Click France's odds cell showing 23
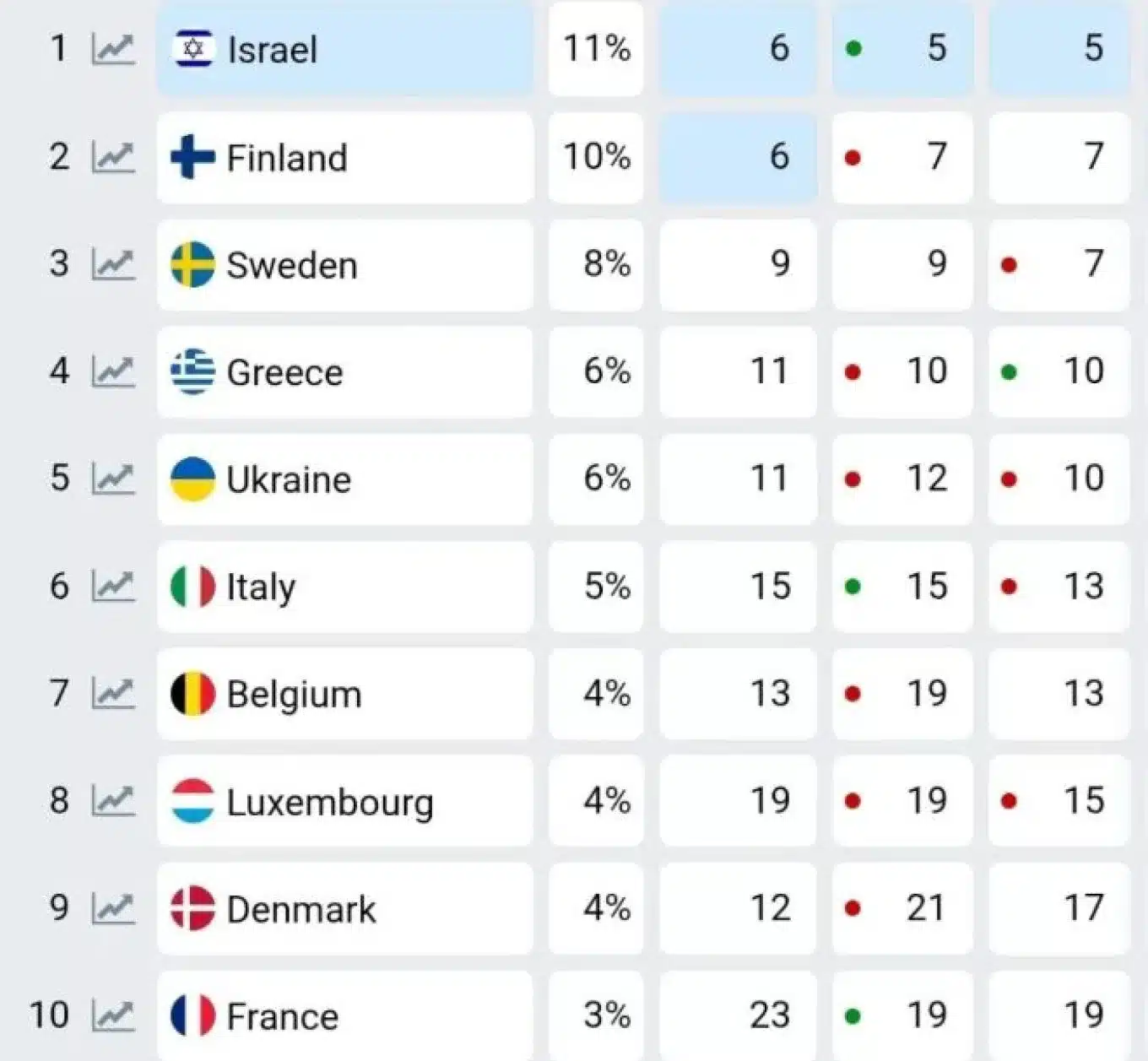Viewport: 1148px width, 1061px height. (738, 1015)
